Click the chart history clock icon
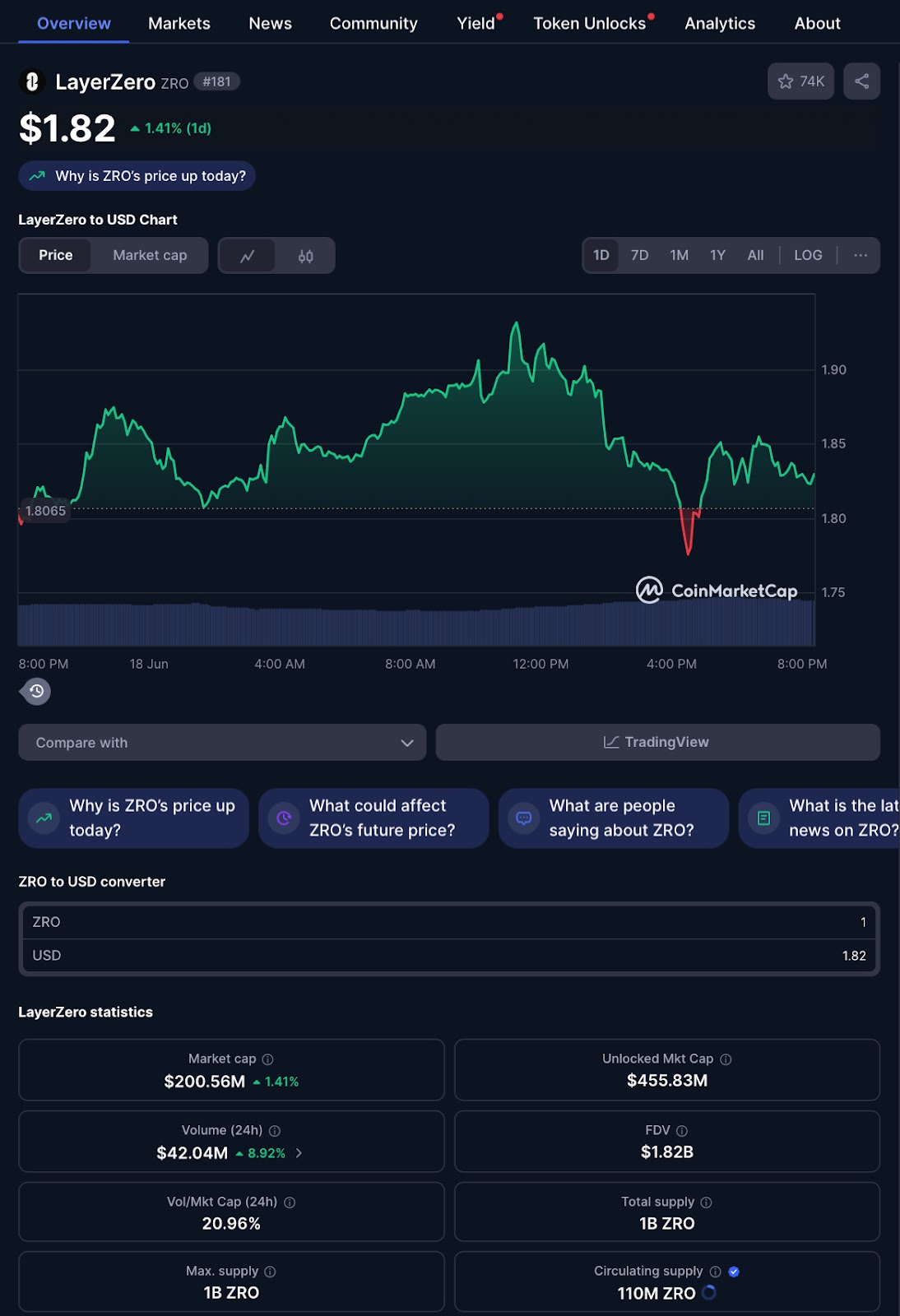Screen dimensions: 900x1316 pos(35,691)
